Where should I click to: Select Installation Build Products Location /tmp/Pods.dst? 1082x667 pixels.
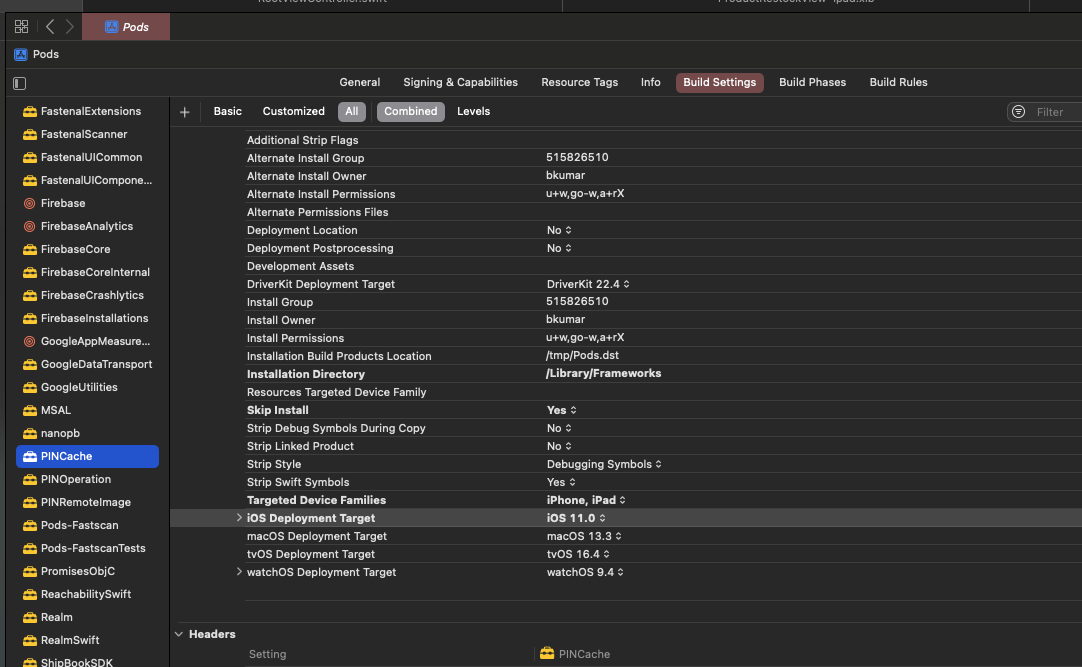tap(582, 355)
